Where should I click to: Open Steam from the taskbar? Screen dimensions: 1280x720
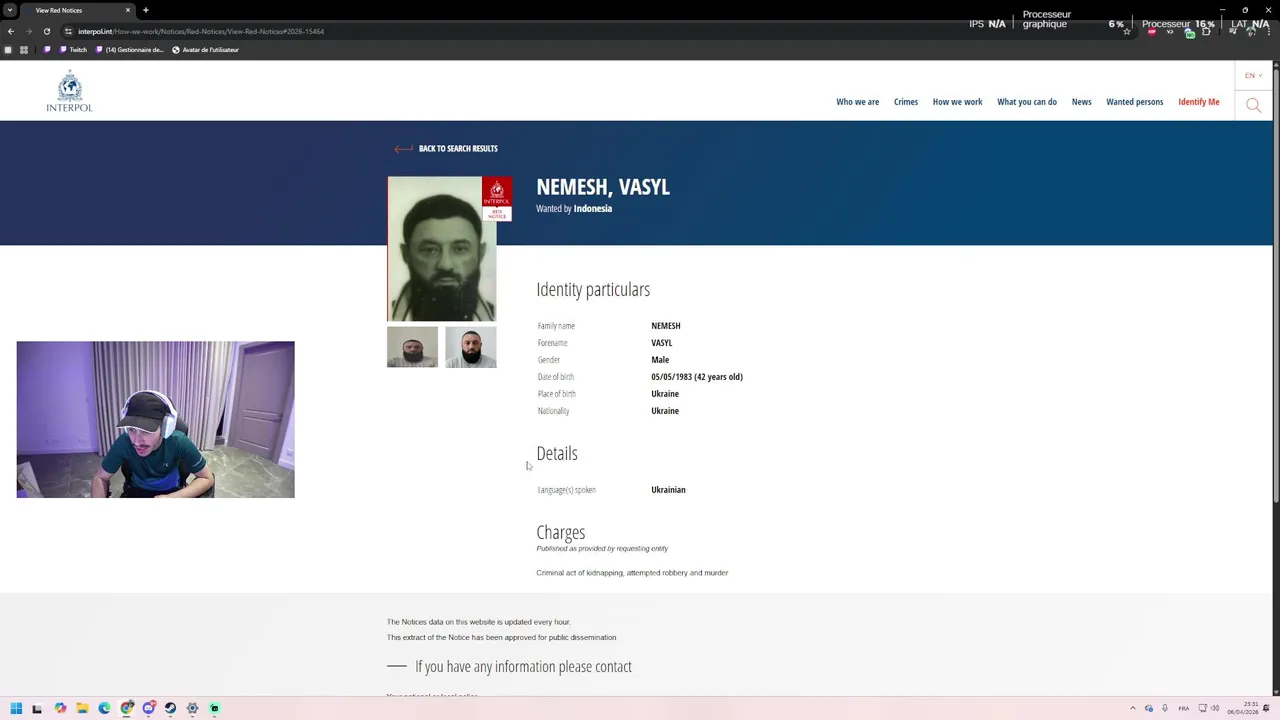(x=170, y=708)
